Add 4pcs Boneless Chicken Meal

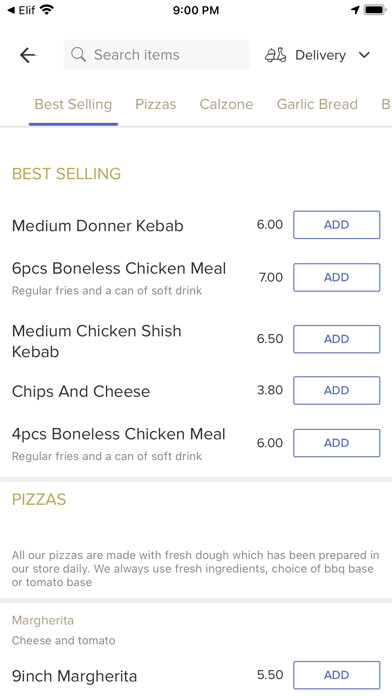pos(337,443)
